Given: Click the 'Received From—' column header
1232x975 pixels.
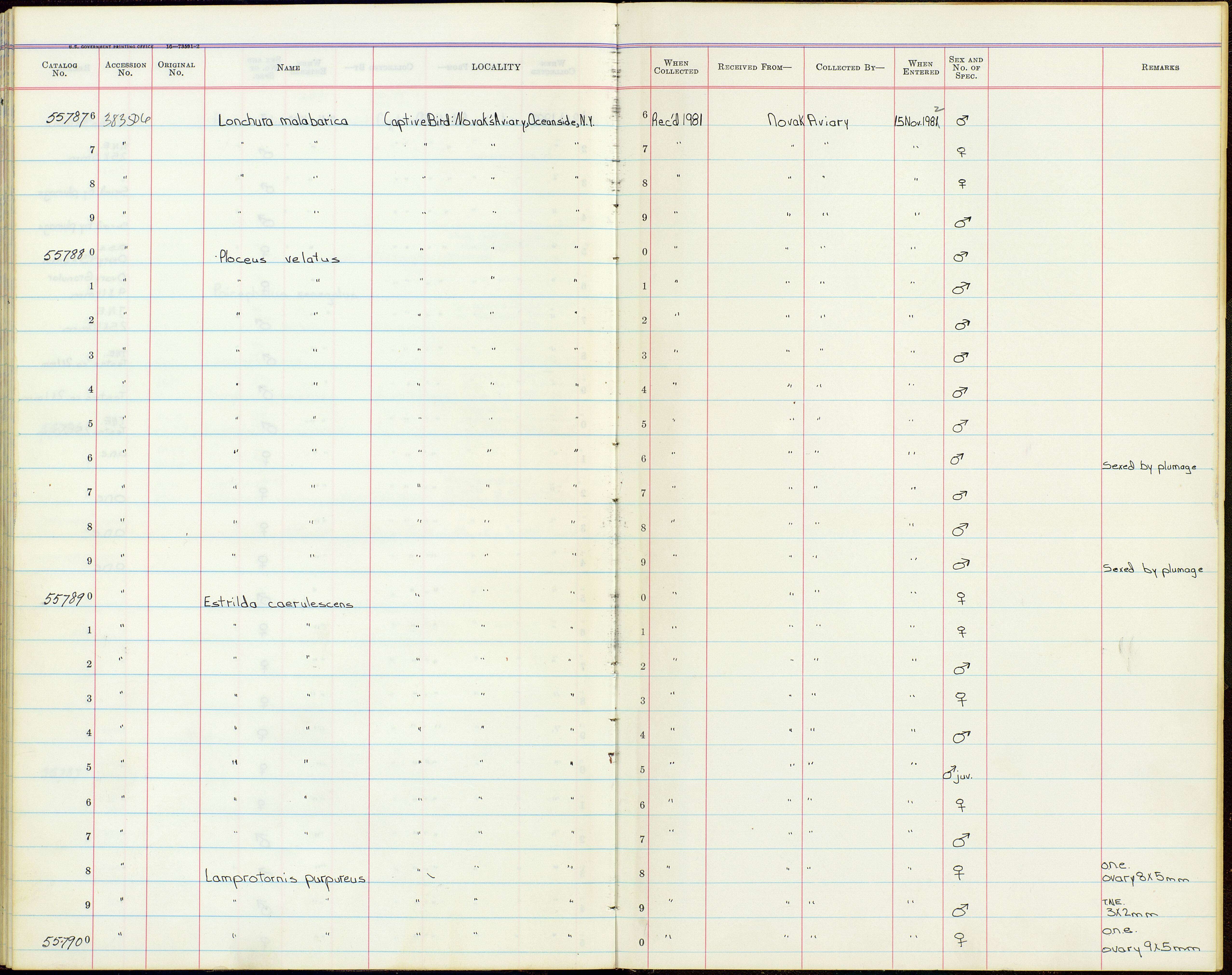Looking at the screenshot, I should tap(755, 67).
